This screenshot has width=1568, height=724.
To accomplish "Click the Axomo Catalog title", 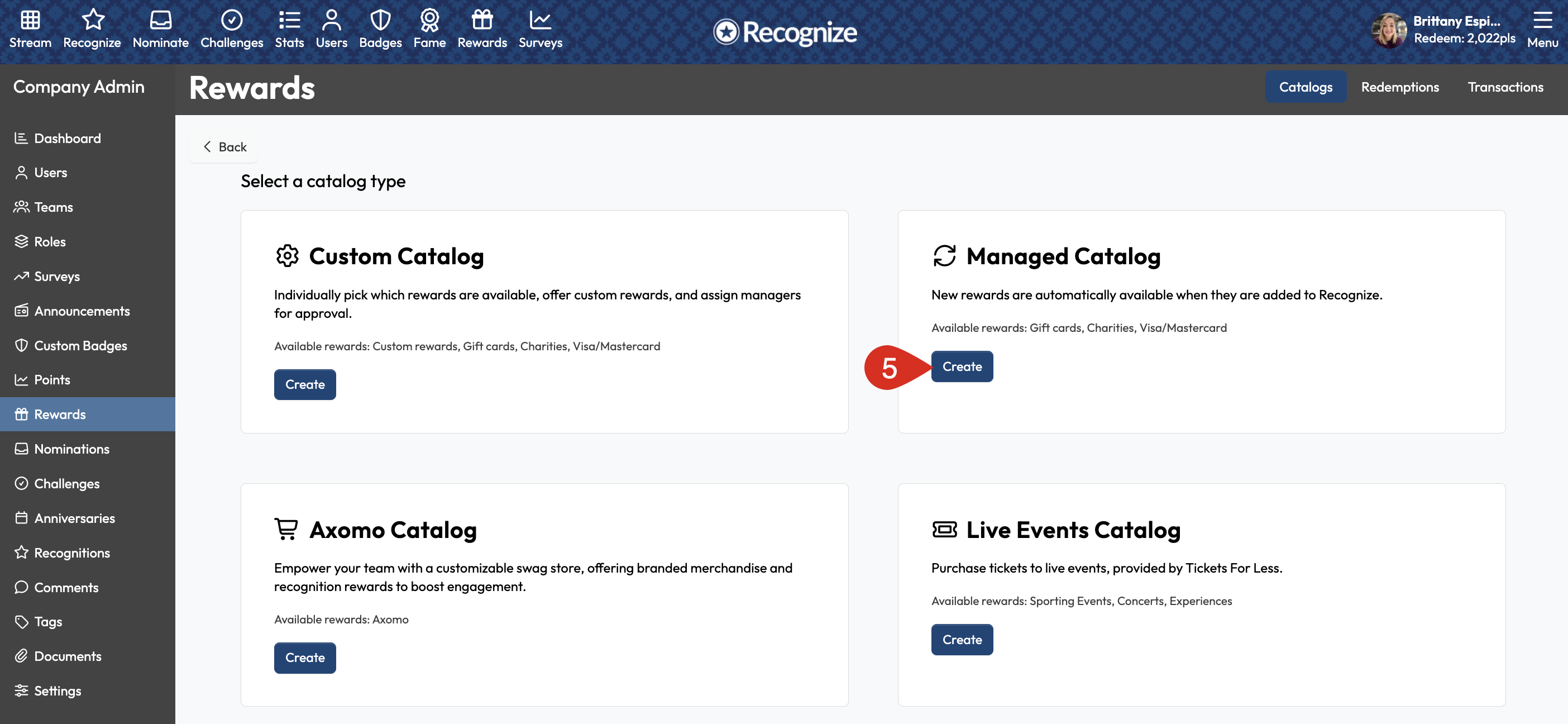I will point(393,530).
